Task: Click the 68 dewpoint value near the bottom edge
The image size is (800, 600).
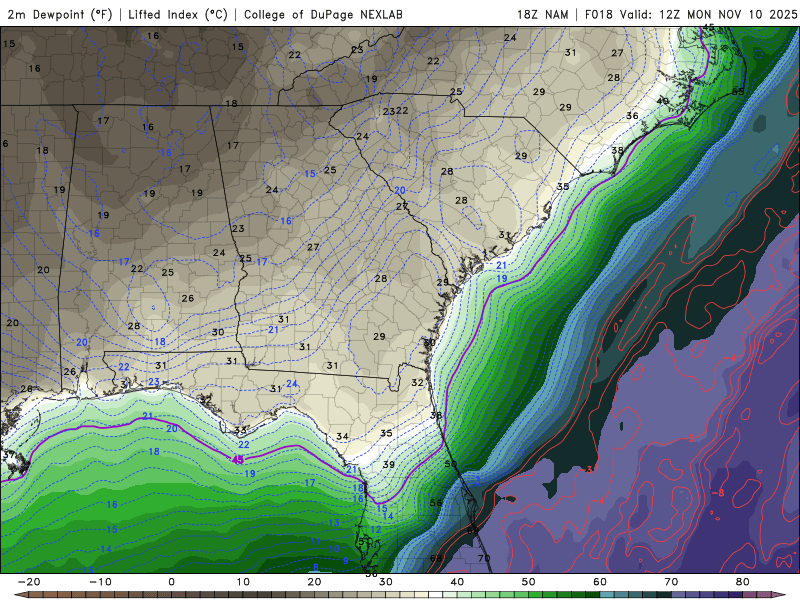Action: [x=436, y=558]
